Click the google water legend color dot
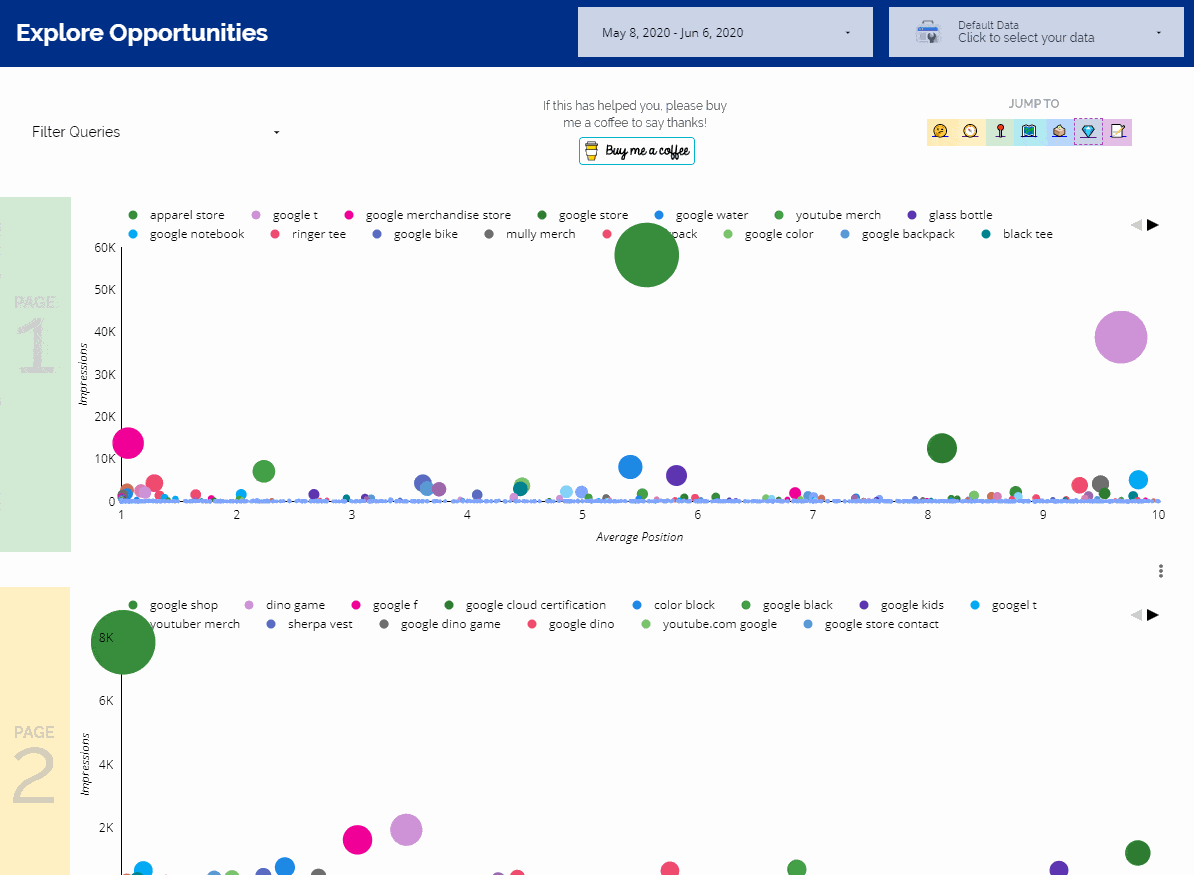Screen dimensions: 1194x875 [x=659, y=216]
